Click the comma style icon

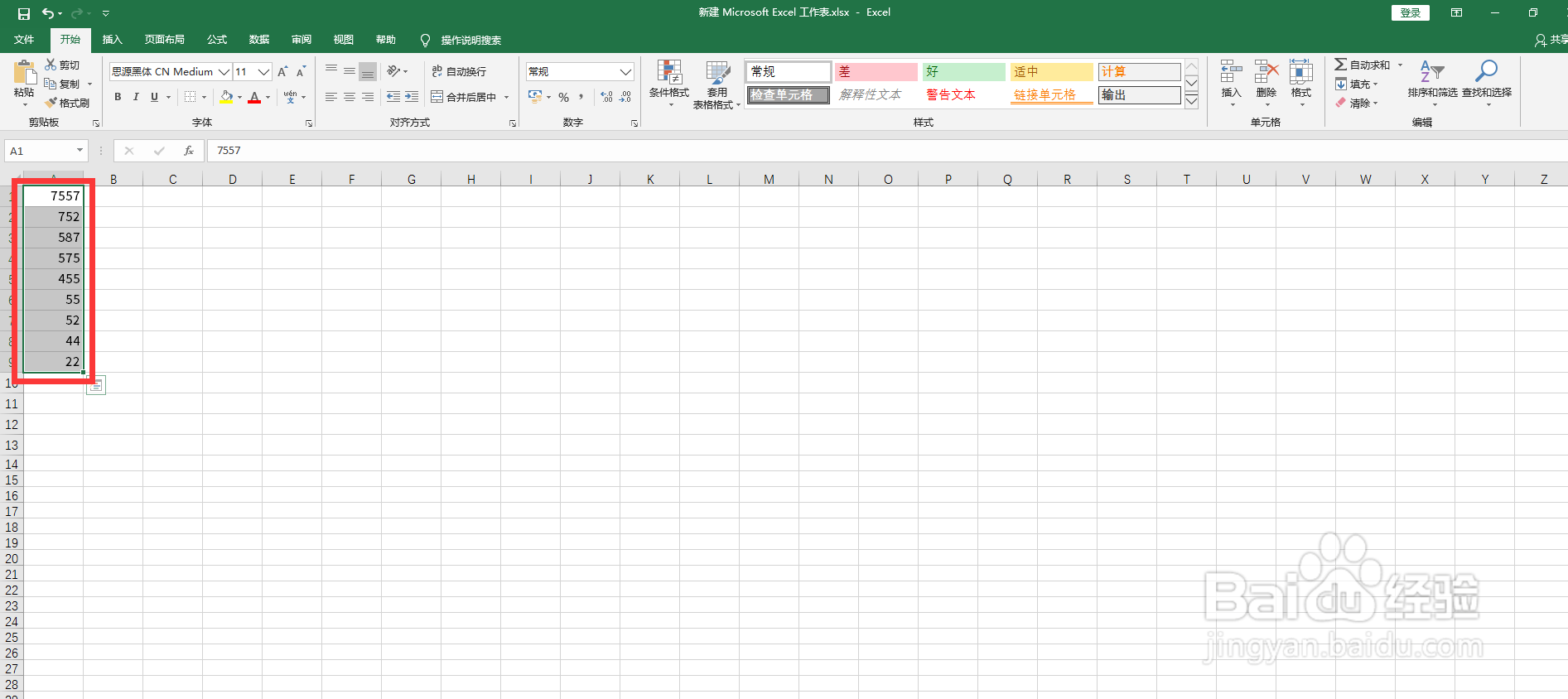coord(581,97)
